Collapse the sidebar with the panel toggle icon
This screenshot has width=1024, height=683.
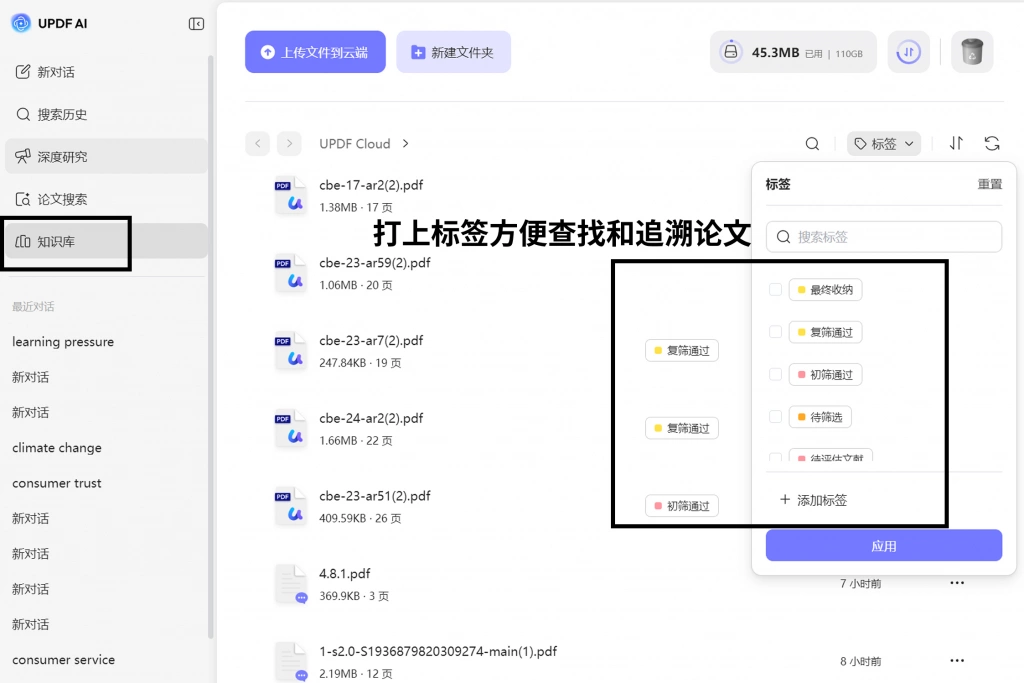(x=196, y=24)
